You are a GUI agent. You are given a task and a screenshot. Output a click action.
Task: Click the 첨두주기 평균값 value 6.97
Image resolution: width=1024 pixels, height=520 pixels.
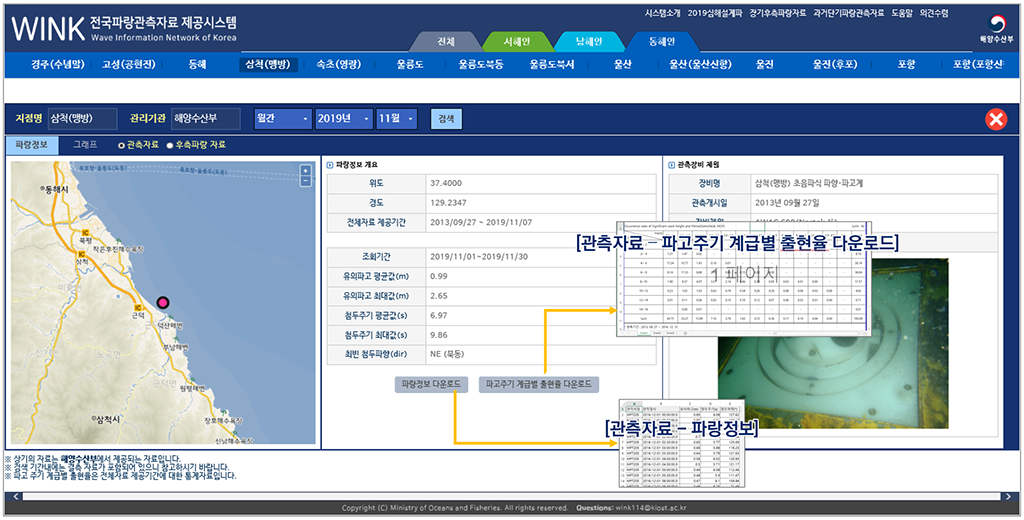click(439, 316)
